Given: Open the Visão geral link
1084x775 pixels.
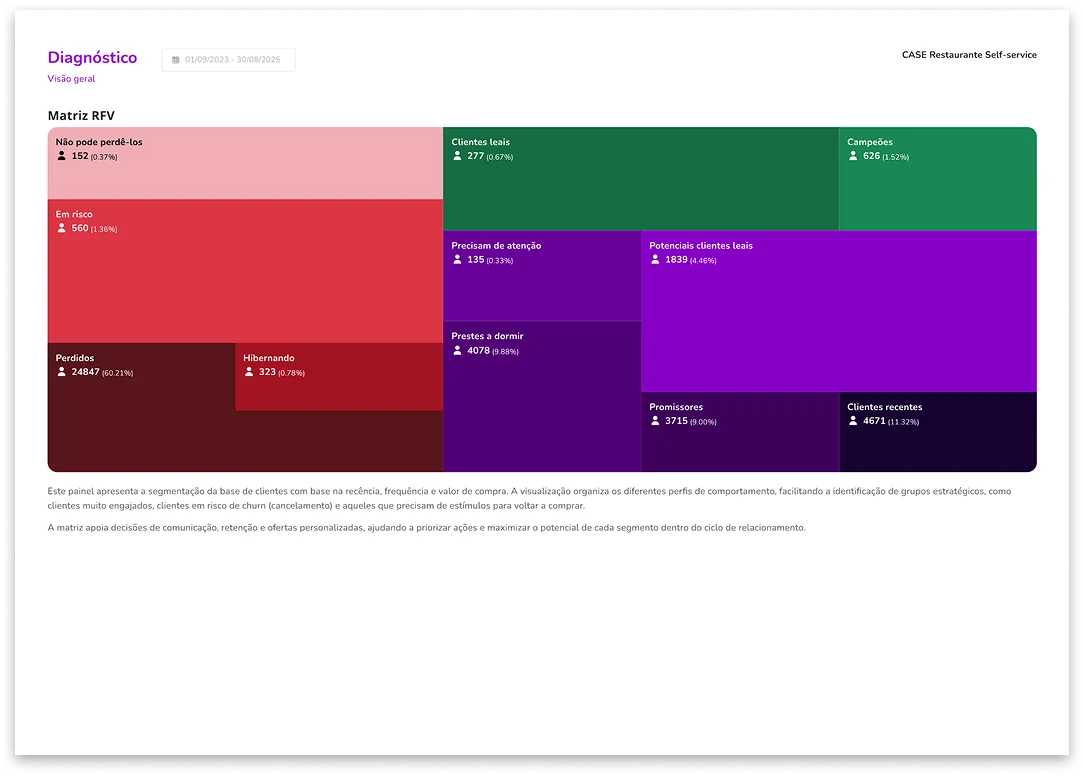Looking at the screenshot, I should (x=71, y=79).
